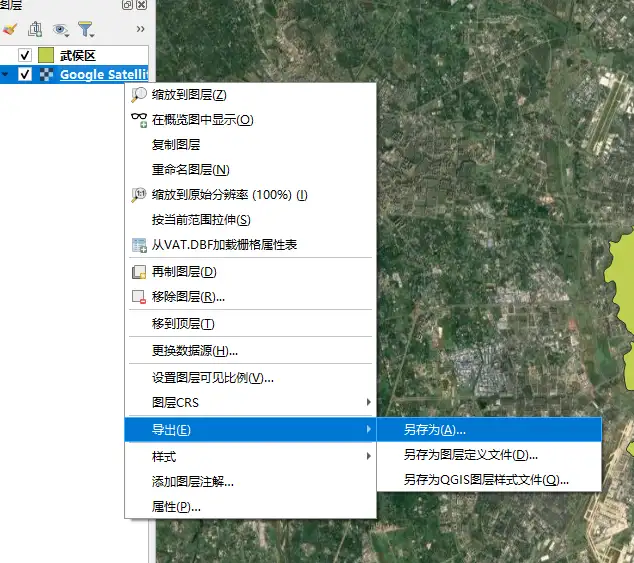The image size is (634, 563).
Task: Open the filter legend funnel icon
Action: (x=86, y=29)
